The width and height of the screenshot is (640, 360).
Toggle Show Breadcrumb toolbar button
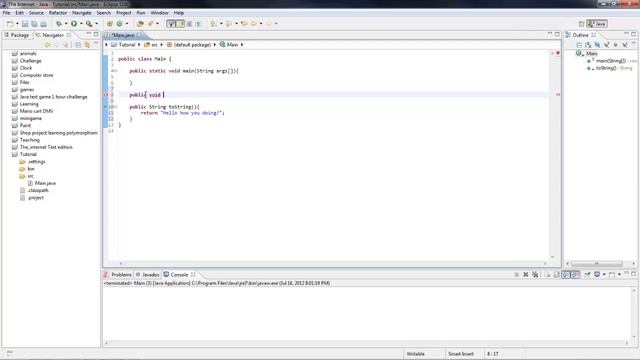coord(171,24)
